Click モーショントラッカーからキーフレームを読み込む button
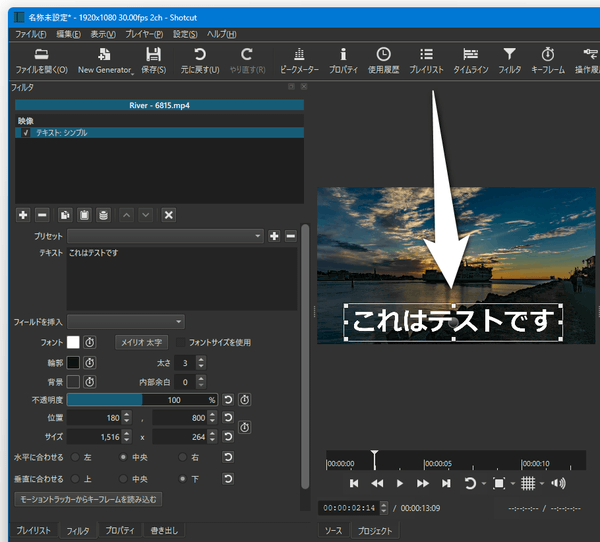The height and width of the screenshot is (542, 600). (x=88, y=499)
